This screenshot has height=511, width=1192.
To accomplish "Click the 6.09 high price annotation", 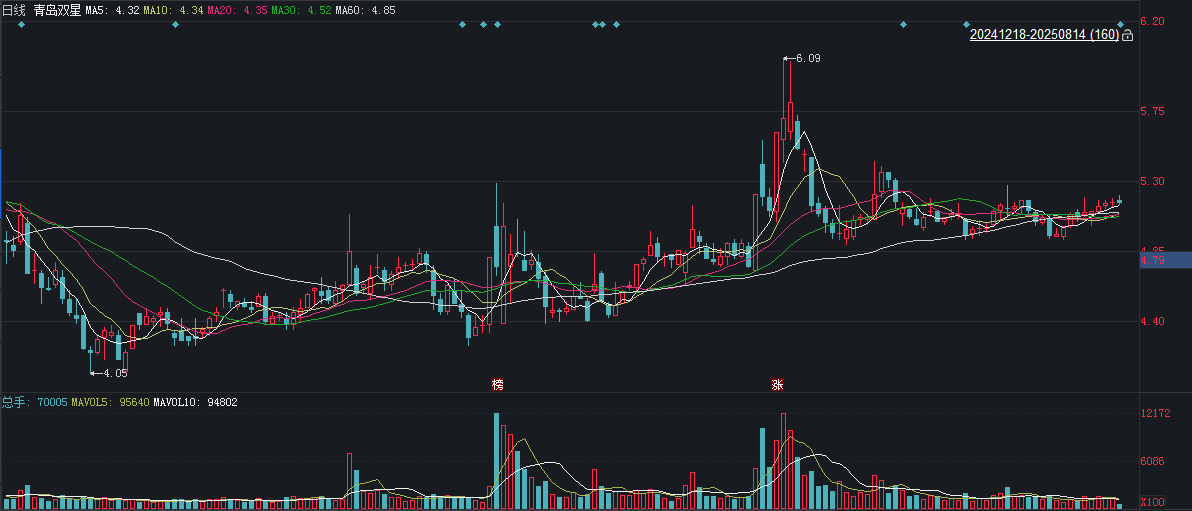I will click(802, 58).
